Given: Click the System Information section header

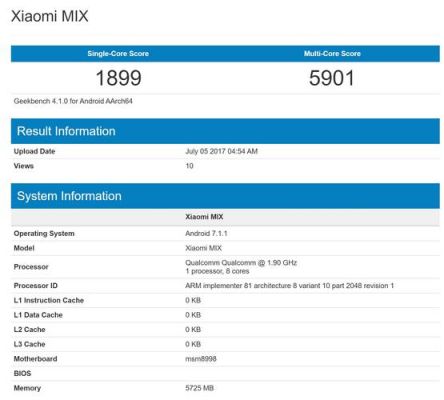Looking at the screenshot, I should (x=225, y=196).
